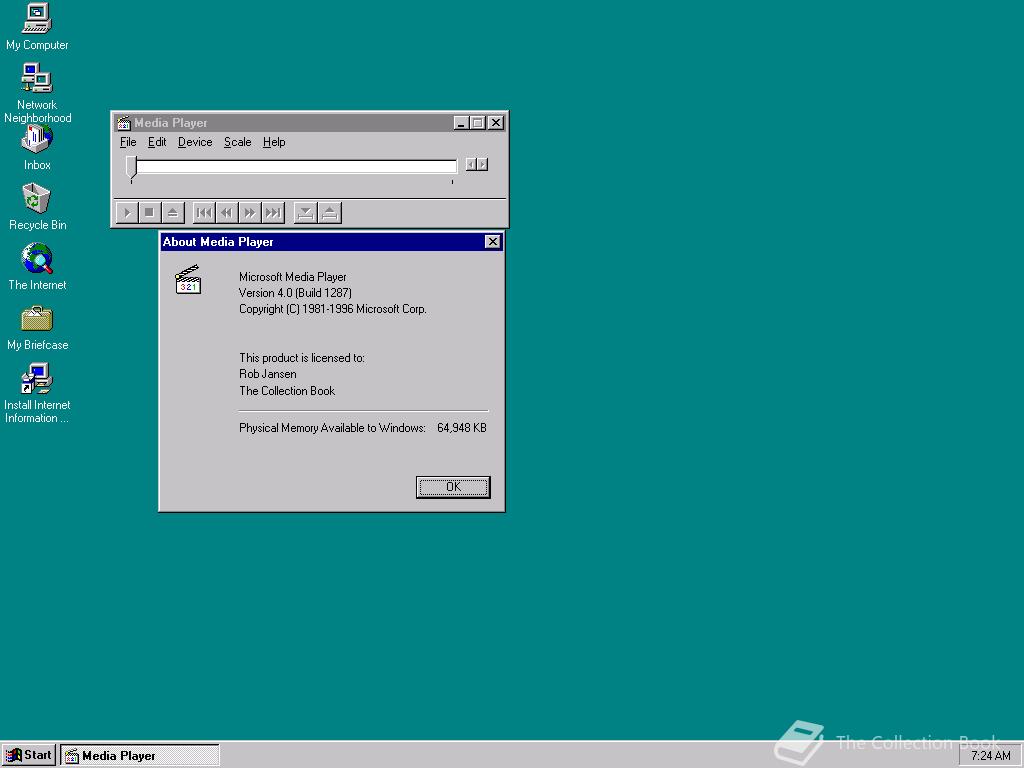1024x768 pixels.
Task: Click the Stop button in Media Player
Action: (x=150, y=213)
